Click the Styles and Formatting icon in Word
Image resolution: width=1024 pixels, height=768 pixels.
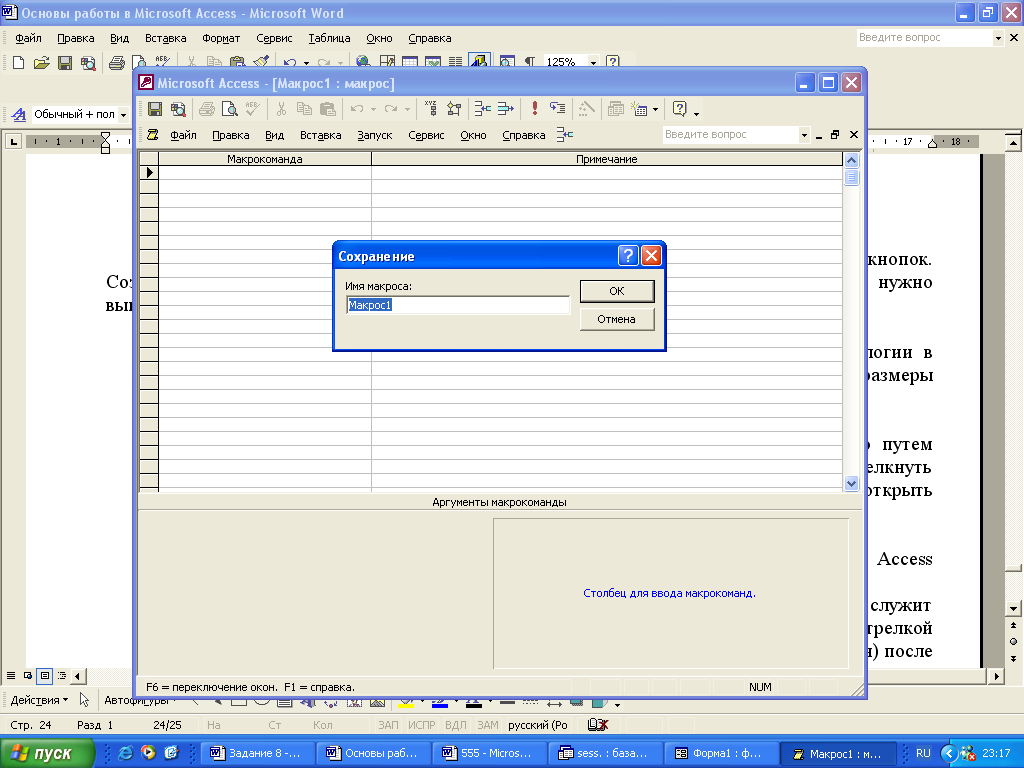click(x=19, y=114)
